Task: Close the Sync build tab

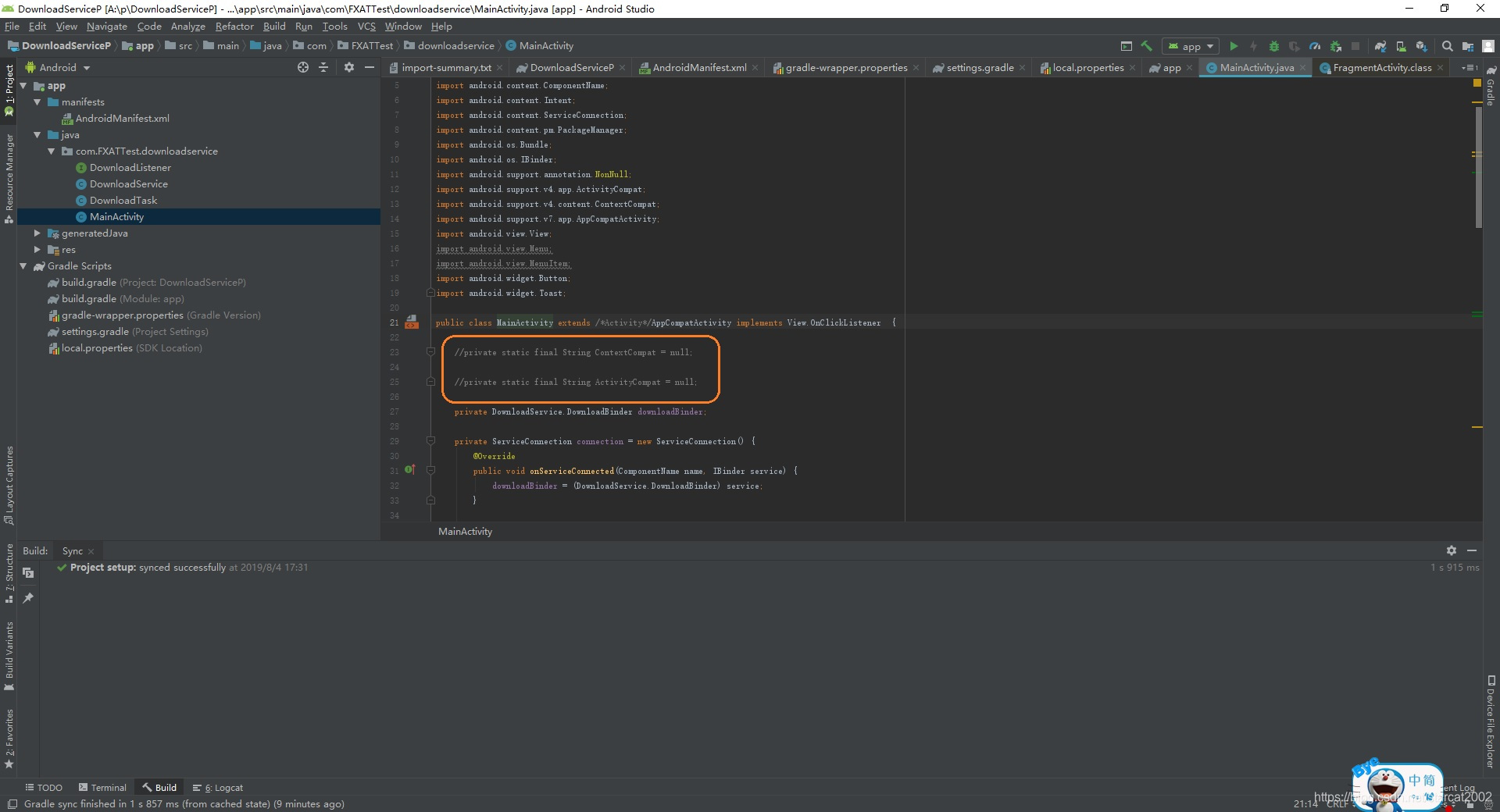Action: pos(91,551)
